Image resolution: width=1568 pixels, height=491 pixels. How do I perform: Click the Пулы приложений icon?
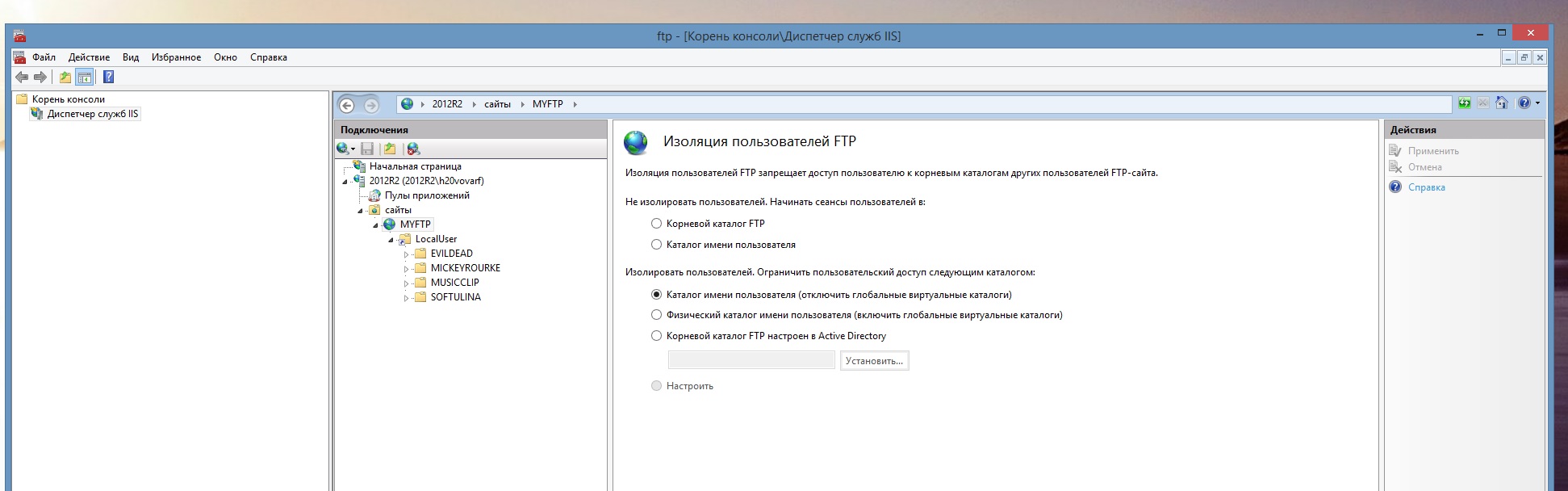(x=374, y=195)
